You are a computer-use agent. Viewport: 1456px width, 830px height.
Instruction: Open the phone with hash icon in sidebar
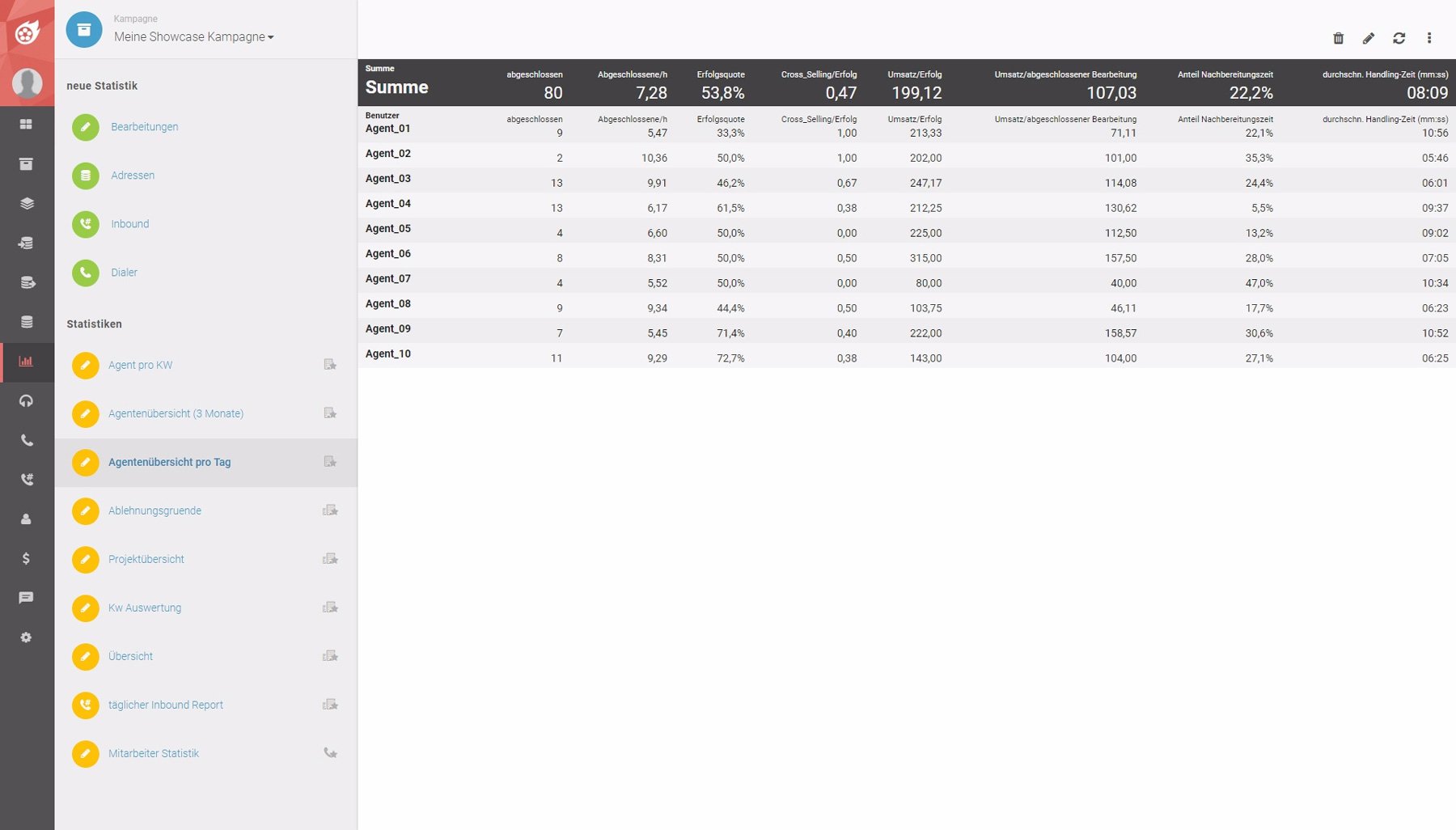pos(26,480)
